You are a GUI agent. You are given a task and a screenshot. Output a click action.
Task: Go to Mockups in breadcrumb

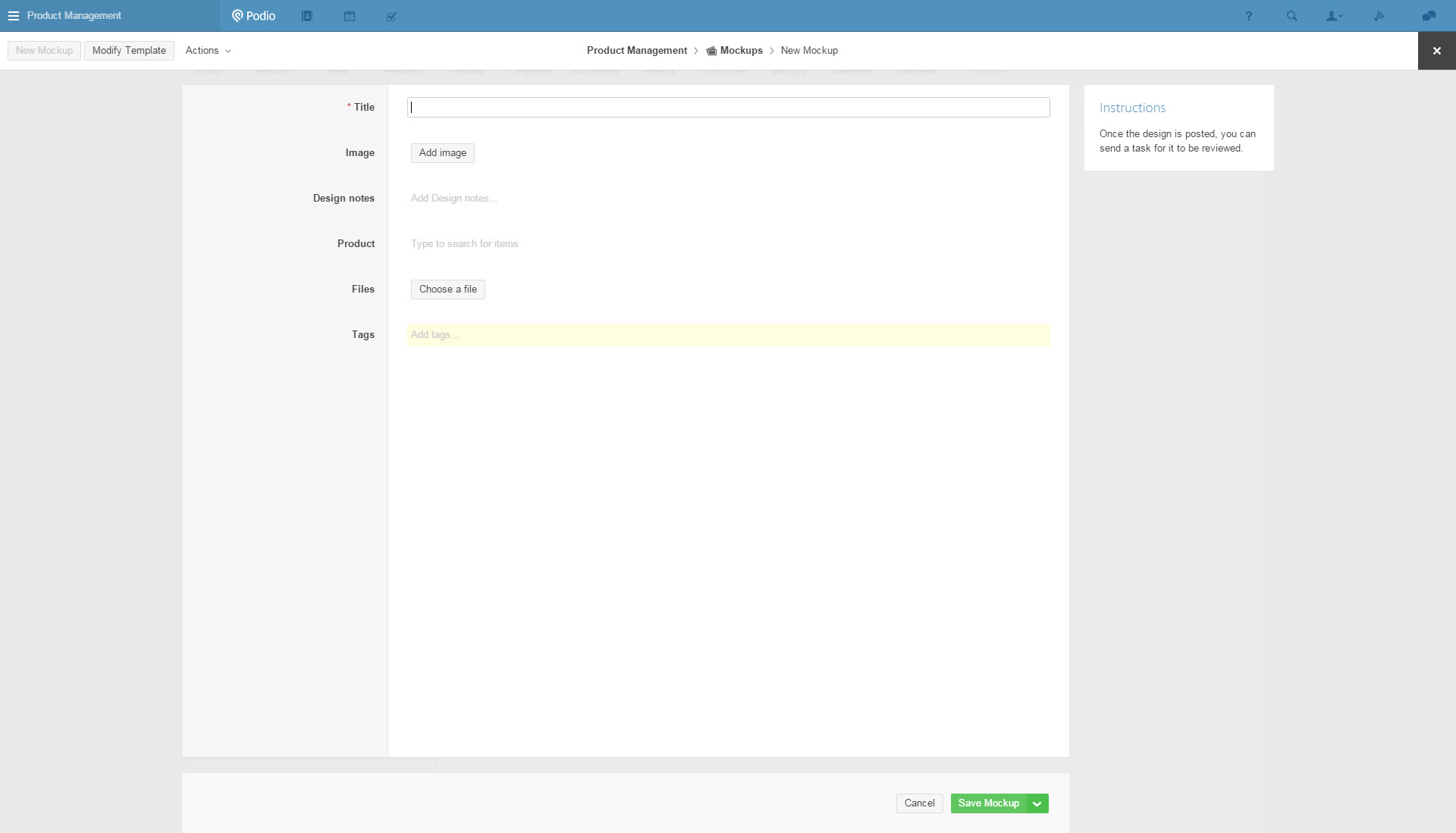click(x=741, y=51)
